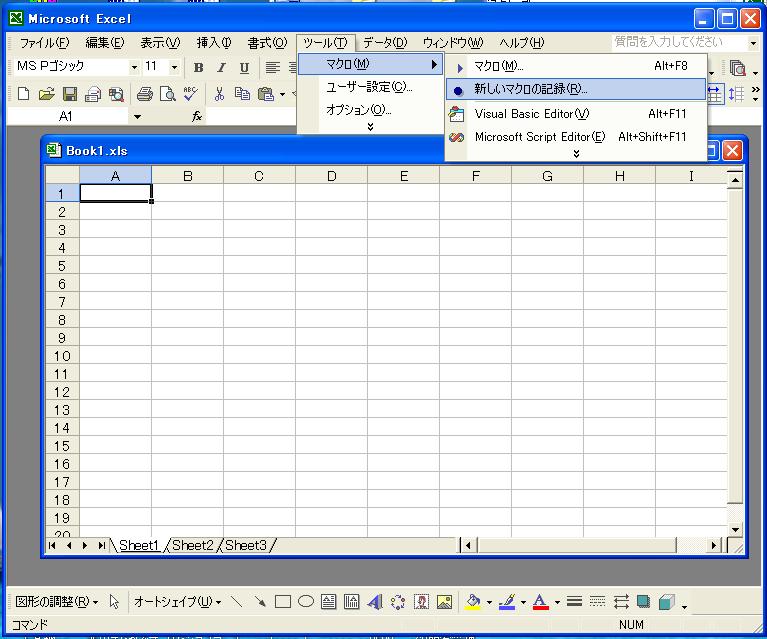
Task: Click the Open folder icon
Action: tap(46, 93)
